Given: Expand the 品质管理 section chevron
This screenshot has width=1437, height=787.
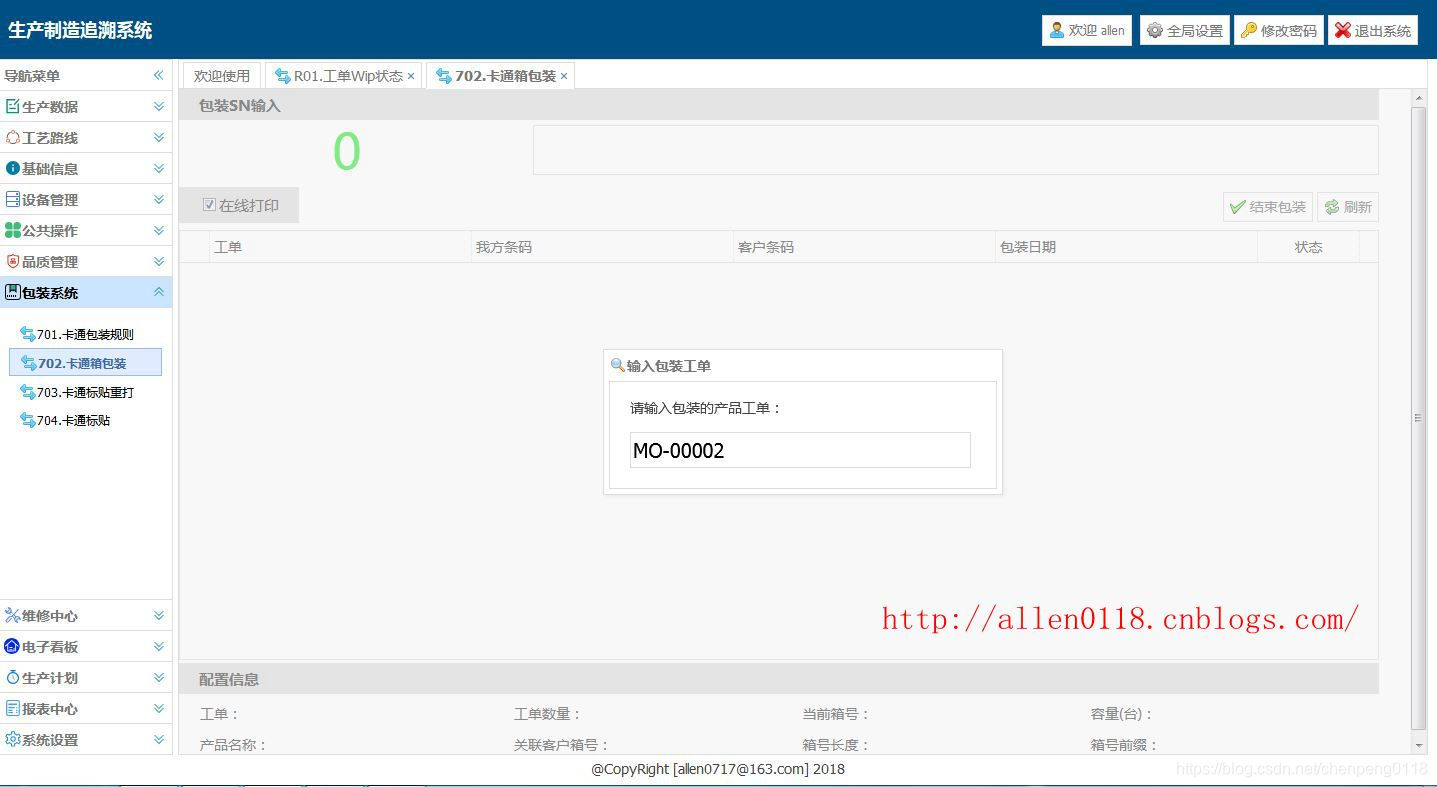Looking at the screenshot, I should [158, 261].
